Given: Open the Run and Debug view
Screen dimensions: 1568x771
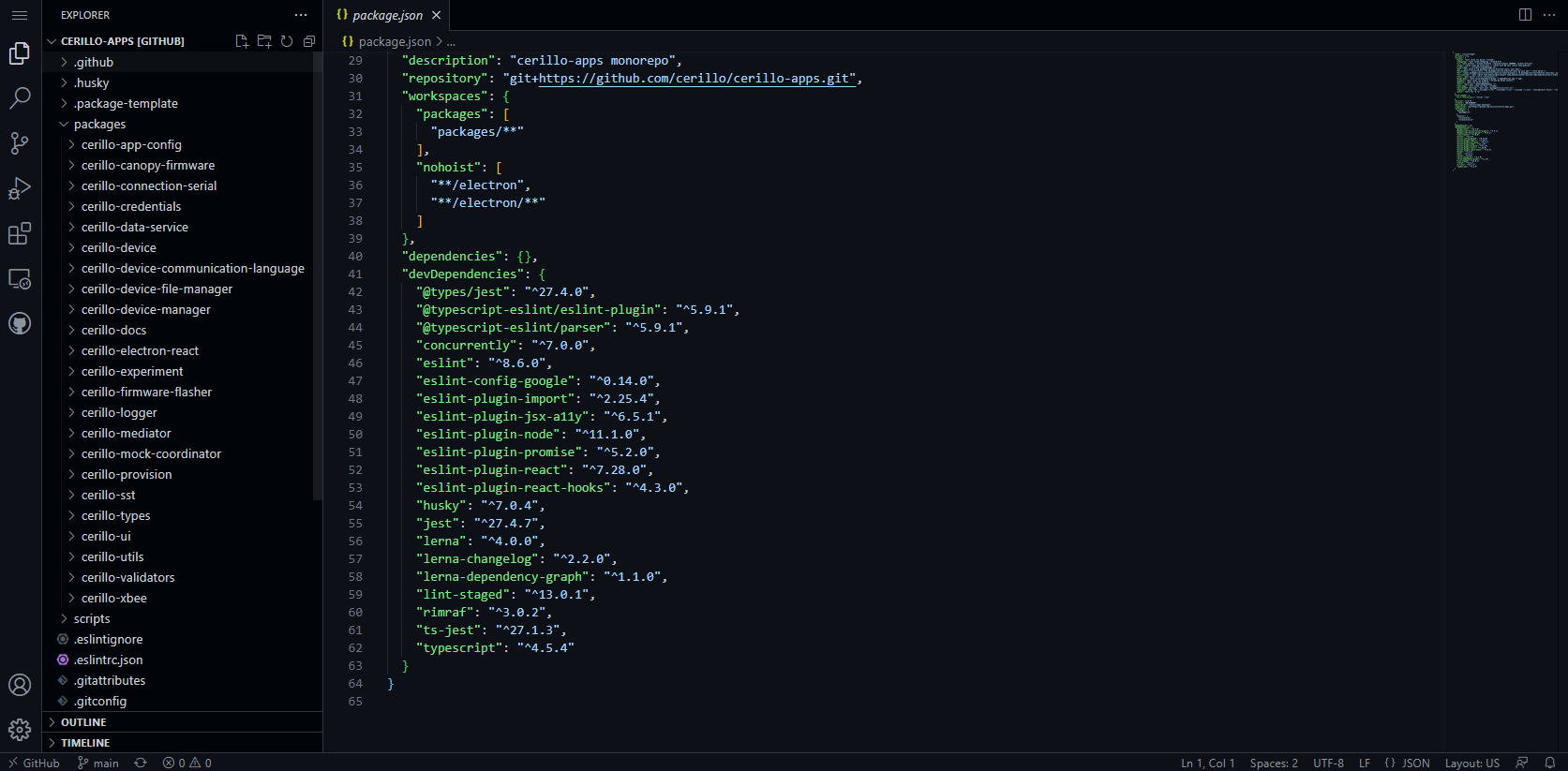Looking at the screenshot, I should coord(20,188).
